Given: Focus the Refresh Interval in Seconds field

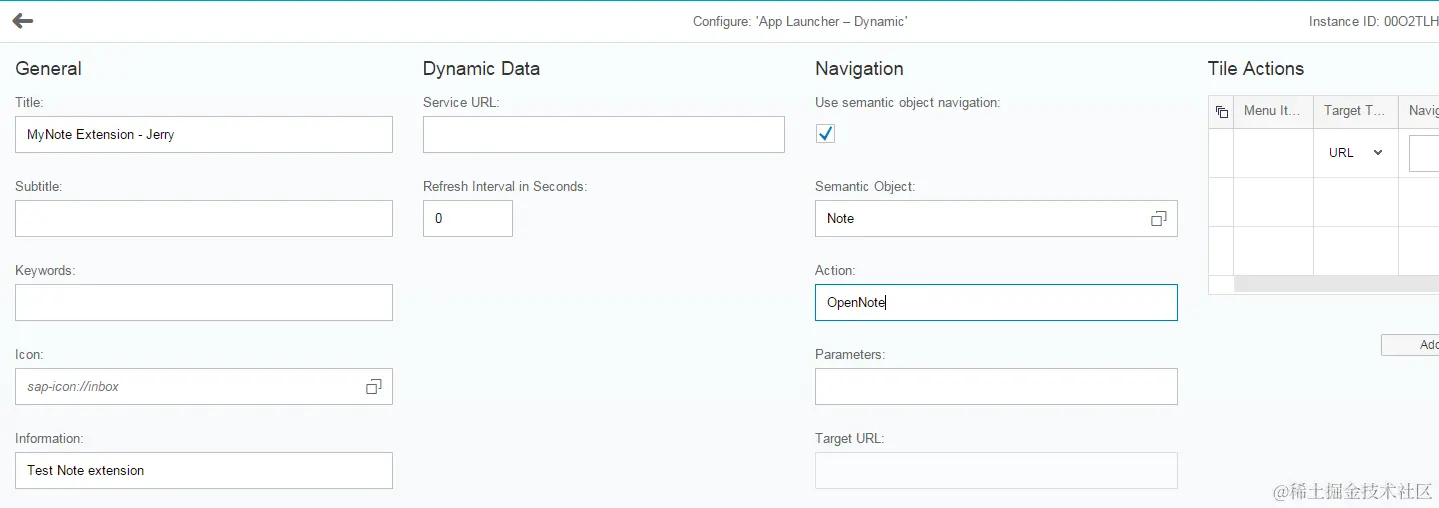Looking at the screenshot, I should coord(468,219).
